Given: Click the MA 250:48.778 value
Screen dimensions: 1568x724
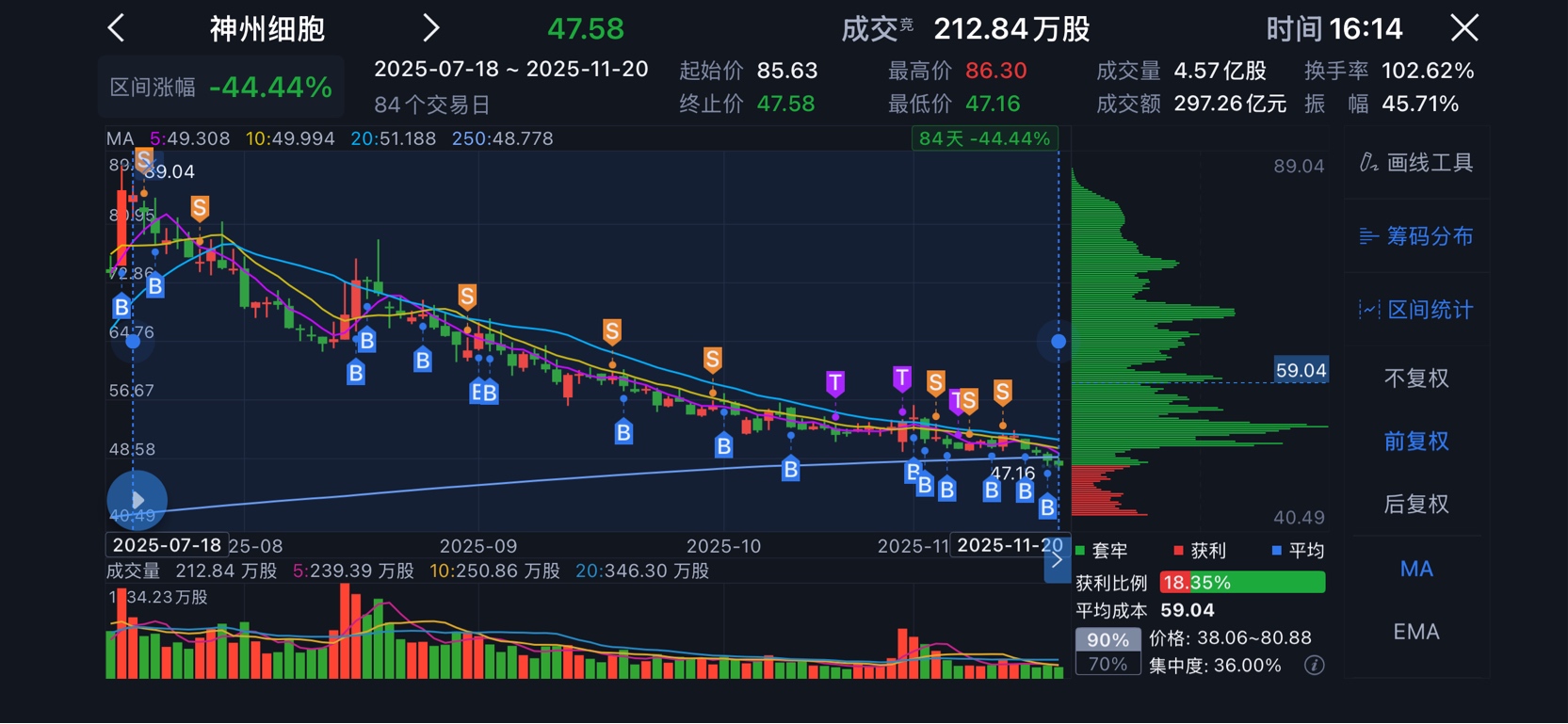Looking at the screenshot, I should pos(502,138).
